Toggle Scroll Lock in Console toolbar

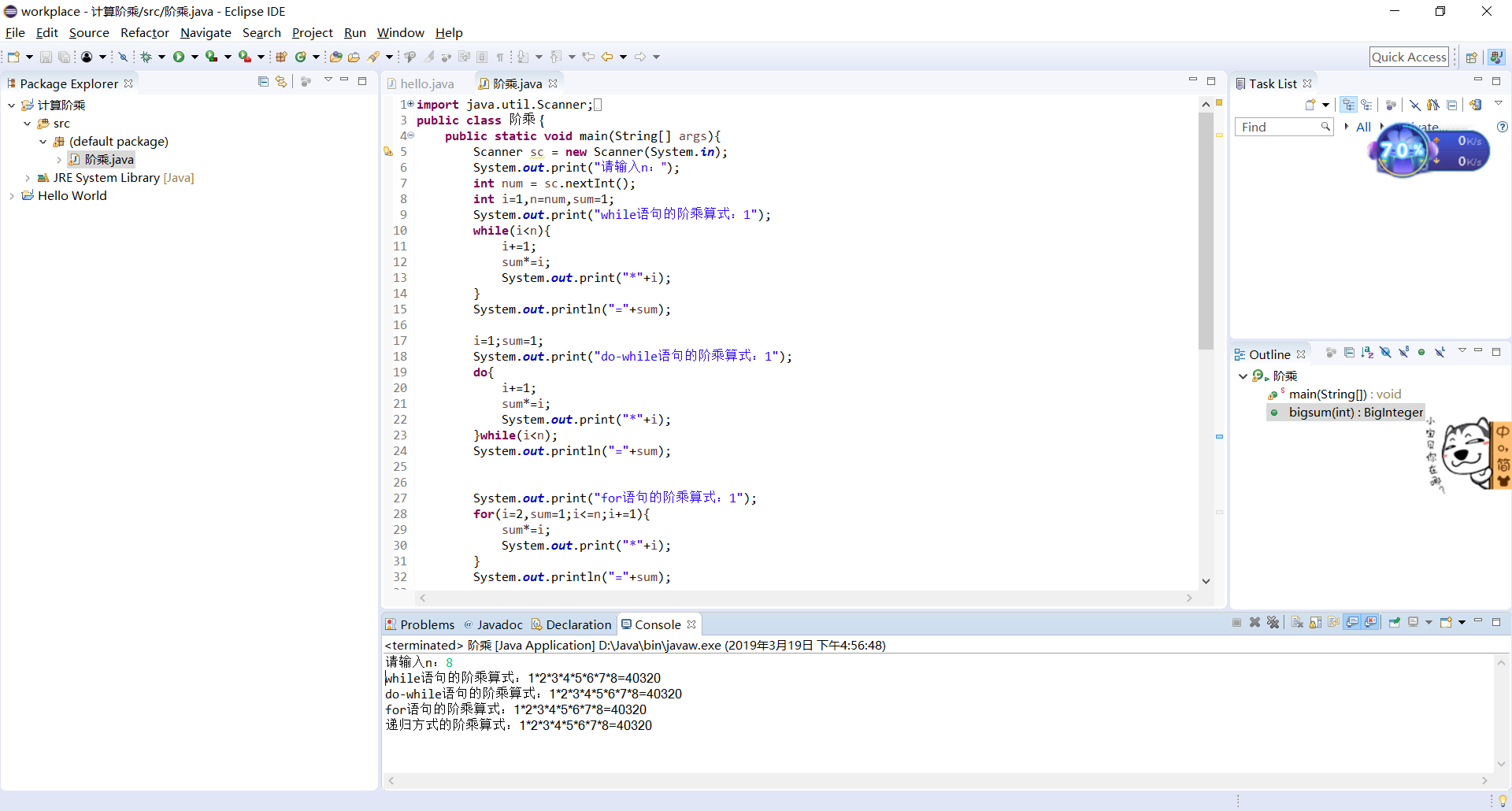[1315, 623]
